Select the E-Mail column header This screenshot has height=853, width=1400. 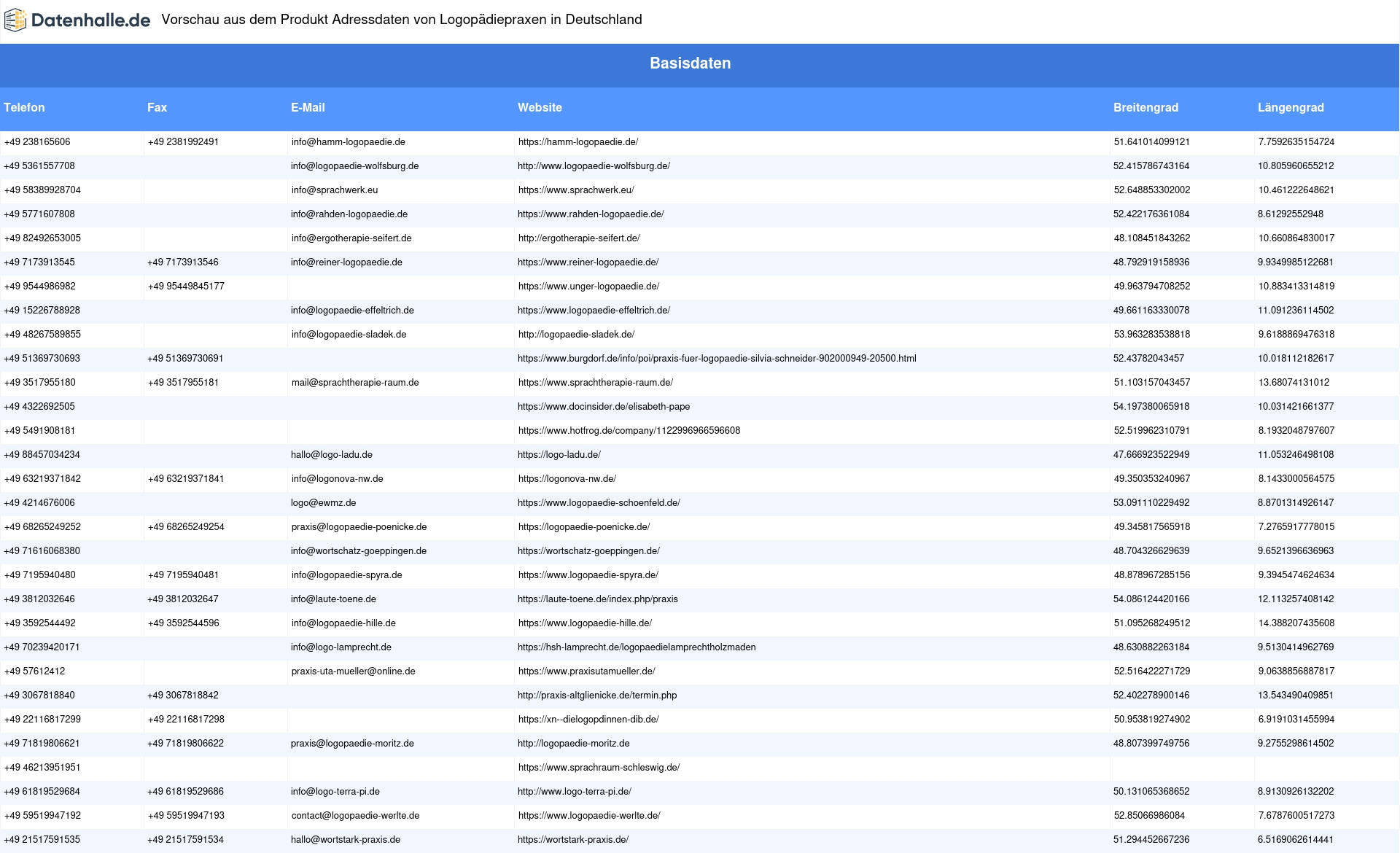pos(308,107)
